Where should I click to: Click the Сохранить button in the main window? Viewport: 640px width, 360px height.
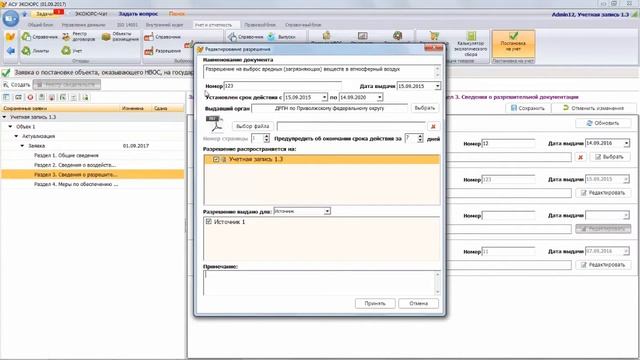pyautogui.click(x=528, y=108)
